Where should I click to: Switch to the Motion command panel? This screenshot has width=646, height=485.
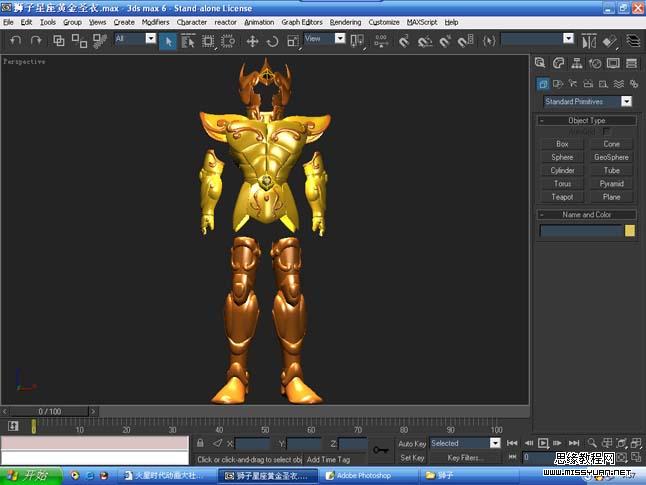coord(595,63)
